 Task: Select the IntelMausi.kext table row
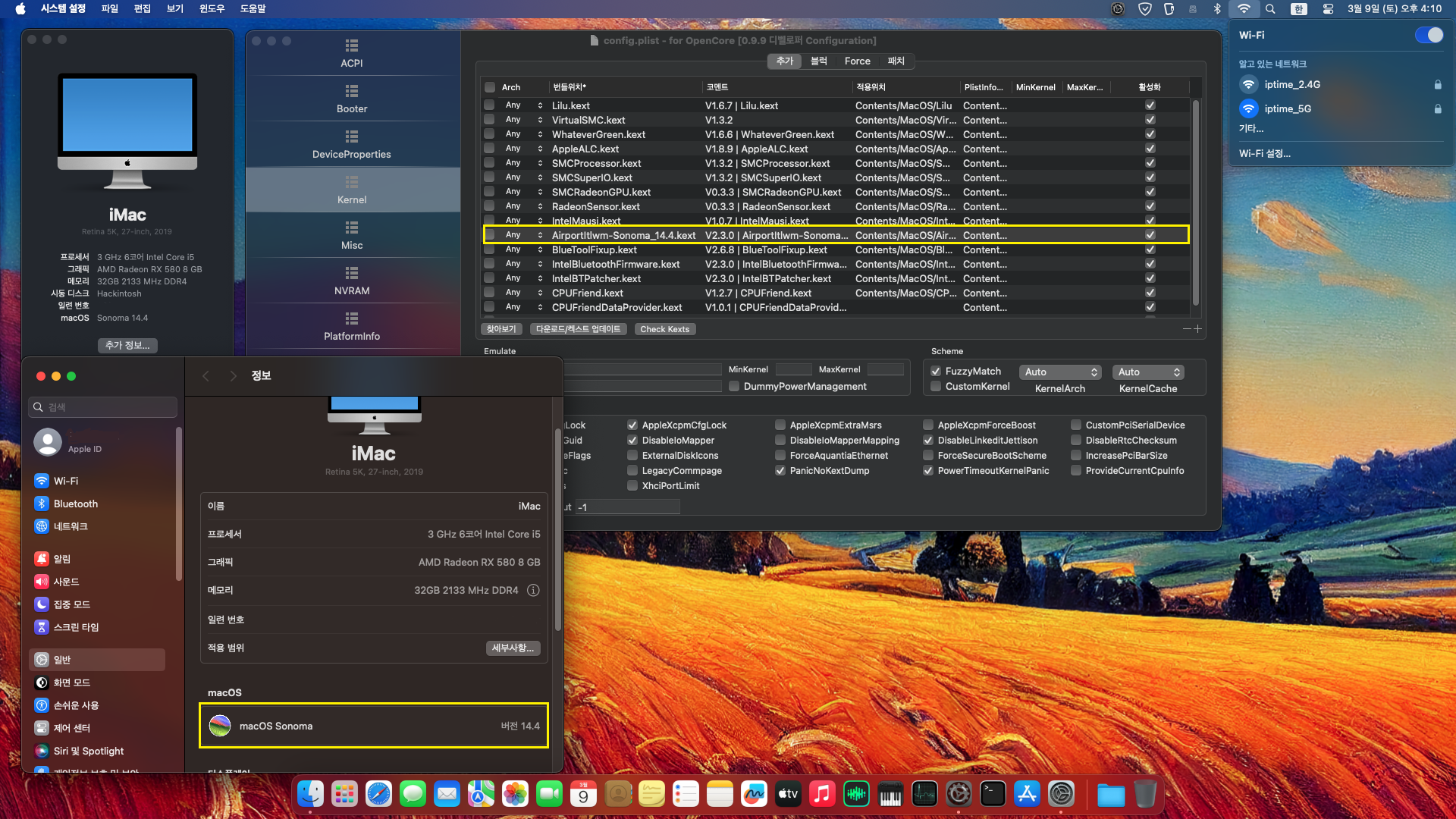[836, 221]
